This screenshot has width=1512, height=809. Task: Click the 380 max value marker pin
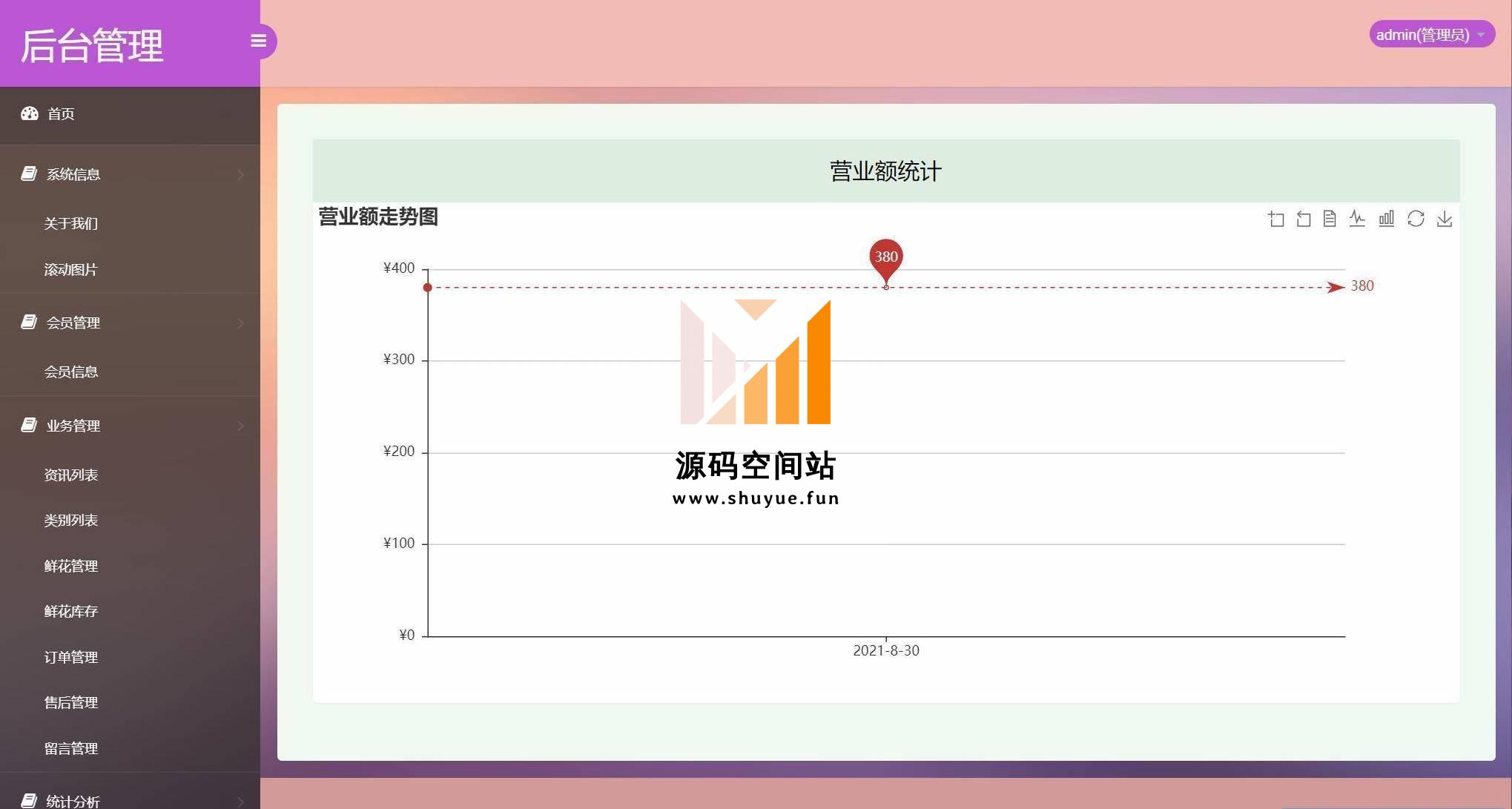pos(885,258)
